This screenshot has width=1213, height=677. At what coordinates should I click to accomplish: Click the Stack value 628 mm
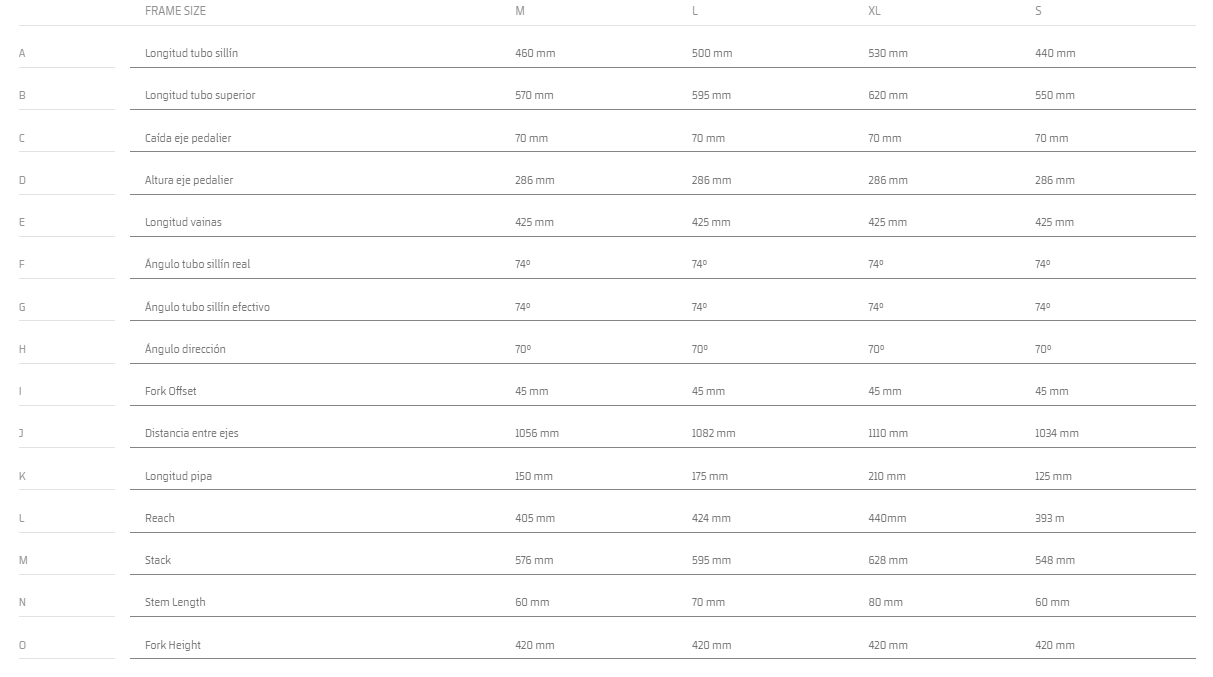pos(888,560)
